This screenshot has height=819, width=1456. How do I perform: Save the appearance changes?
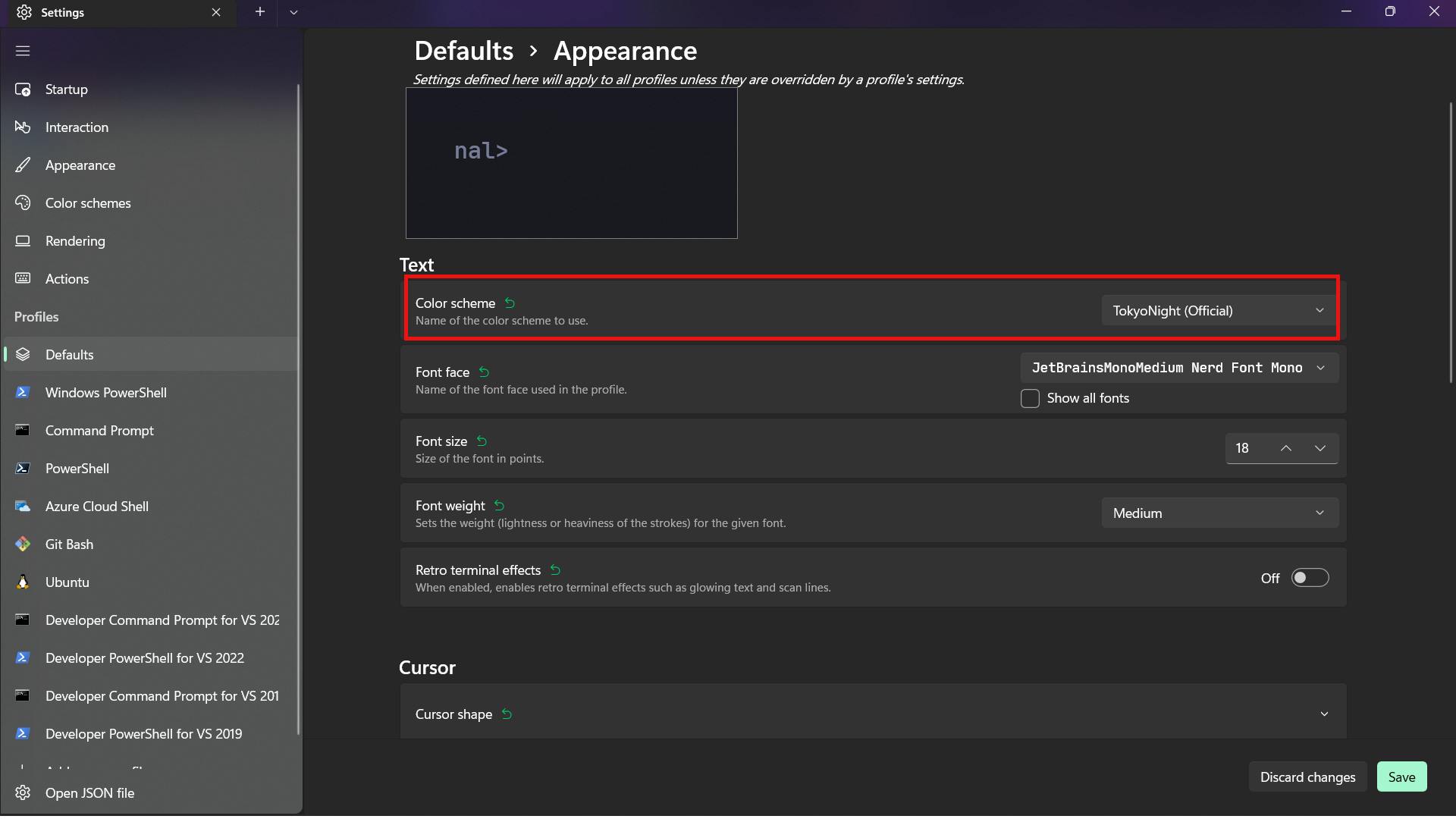[x=1401, y=777]
